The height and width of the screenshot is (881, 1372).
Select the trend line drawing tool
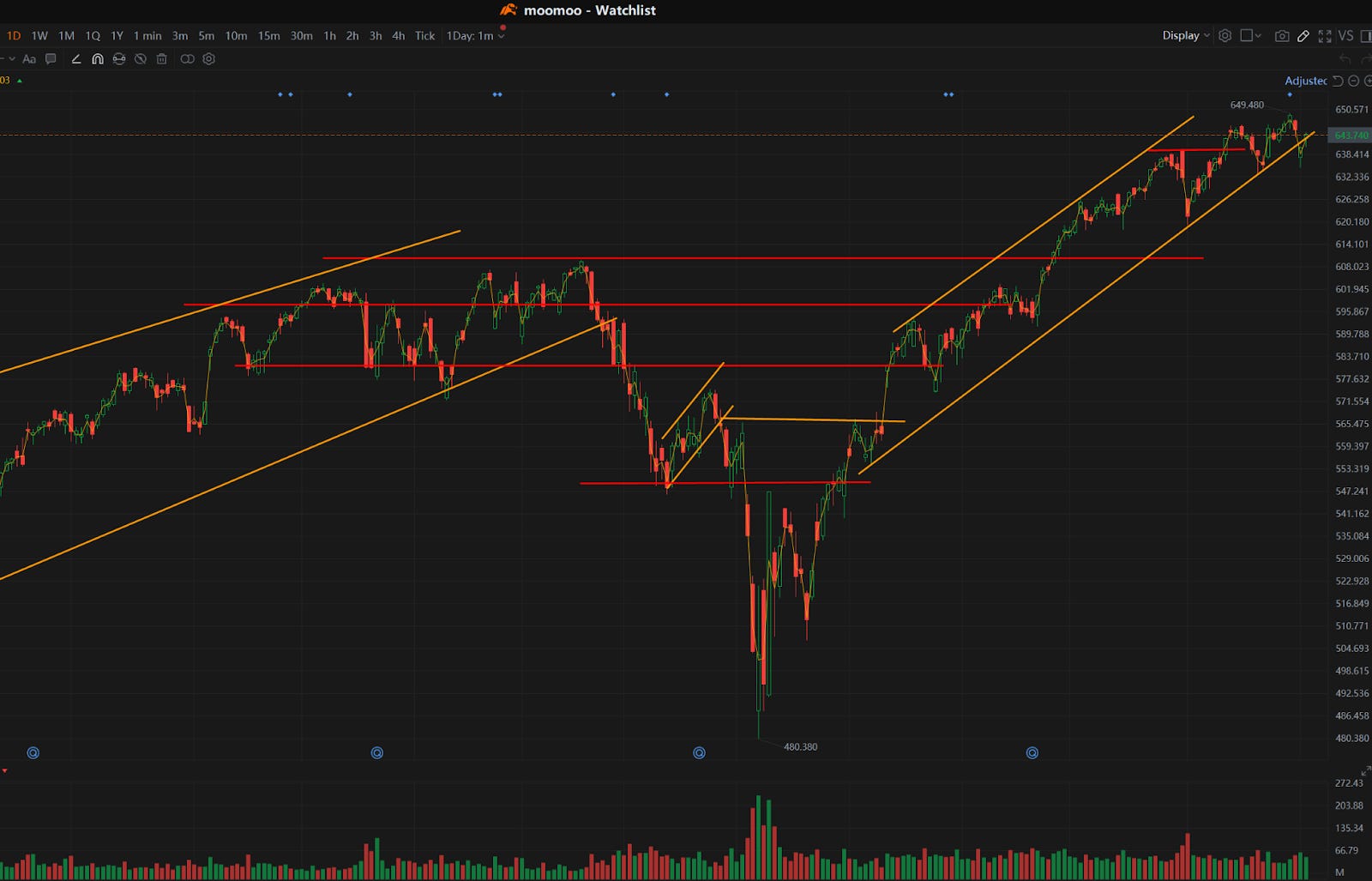click(75, 59)
